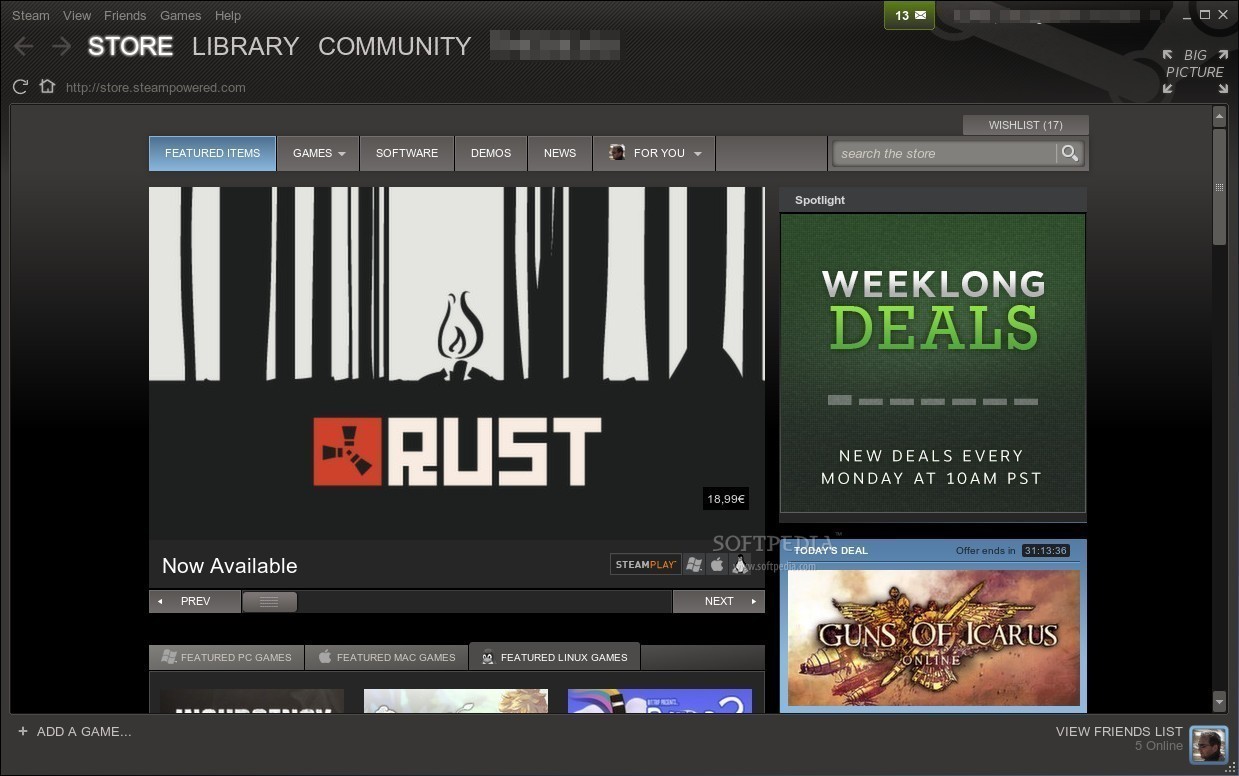The image size is (1239, 776).
Task: Select the STORE section
Action: pos(131,46)
